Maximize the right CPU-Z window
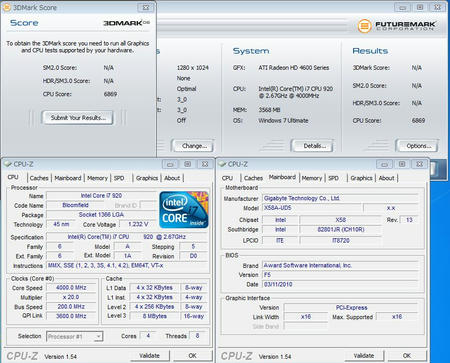This screenshot has height=363, width=450. (x=402, y=164)
